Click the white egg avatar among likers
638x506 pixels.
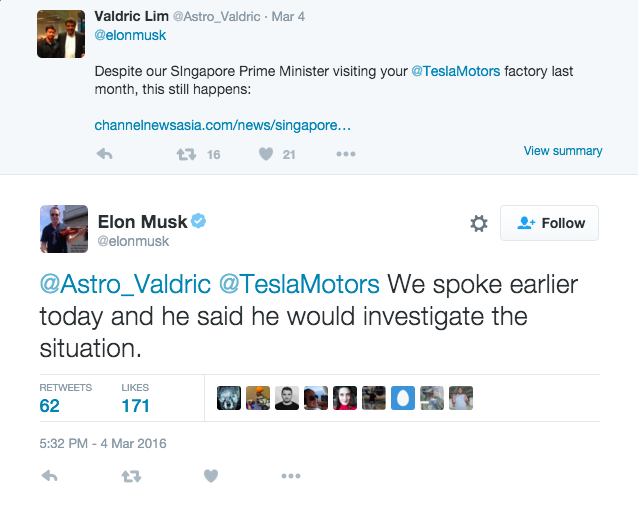tap(403, 398)
